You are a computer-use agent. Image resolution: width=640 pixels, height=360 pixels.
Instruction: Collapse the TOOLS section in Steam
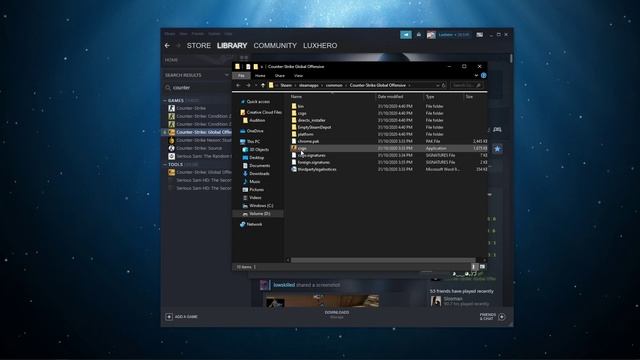[165, 164]
